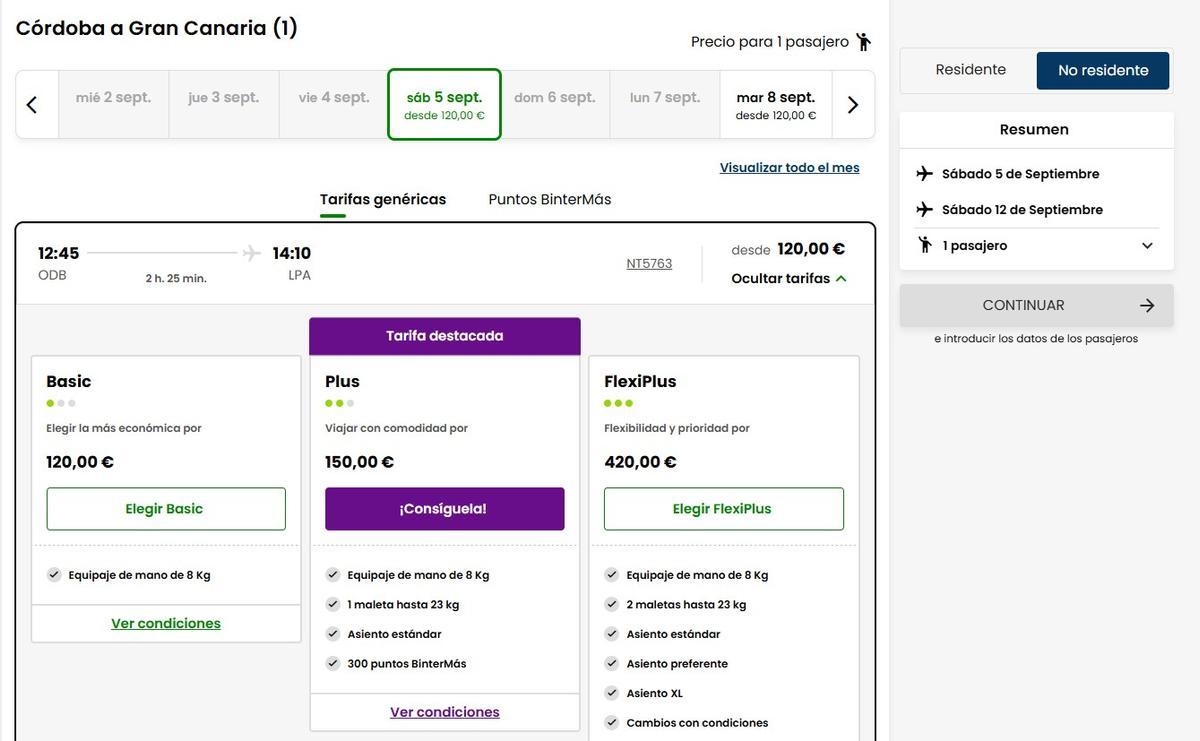Switch to Puntos BinterMás tab

pyautogui.click(x=549, y=199)
